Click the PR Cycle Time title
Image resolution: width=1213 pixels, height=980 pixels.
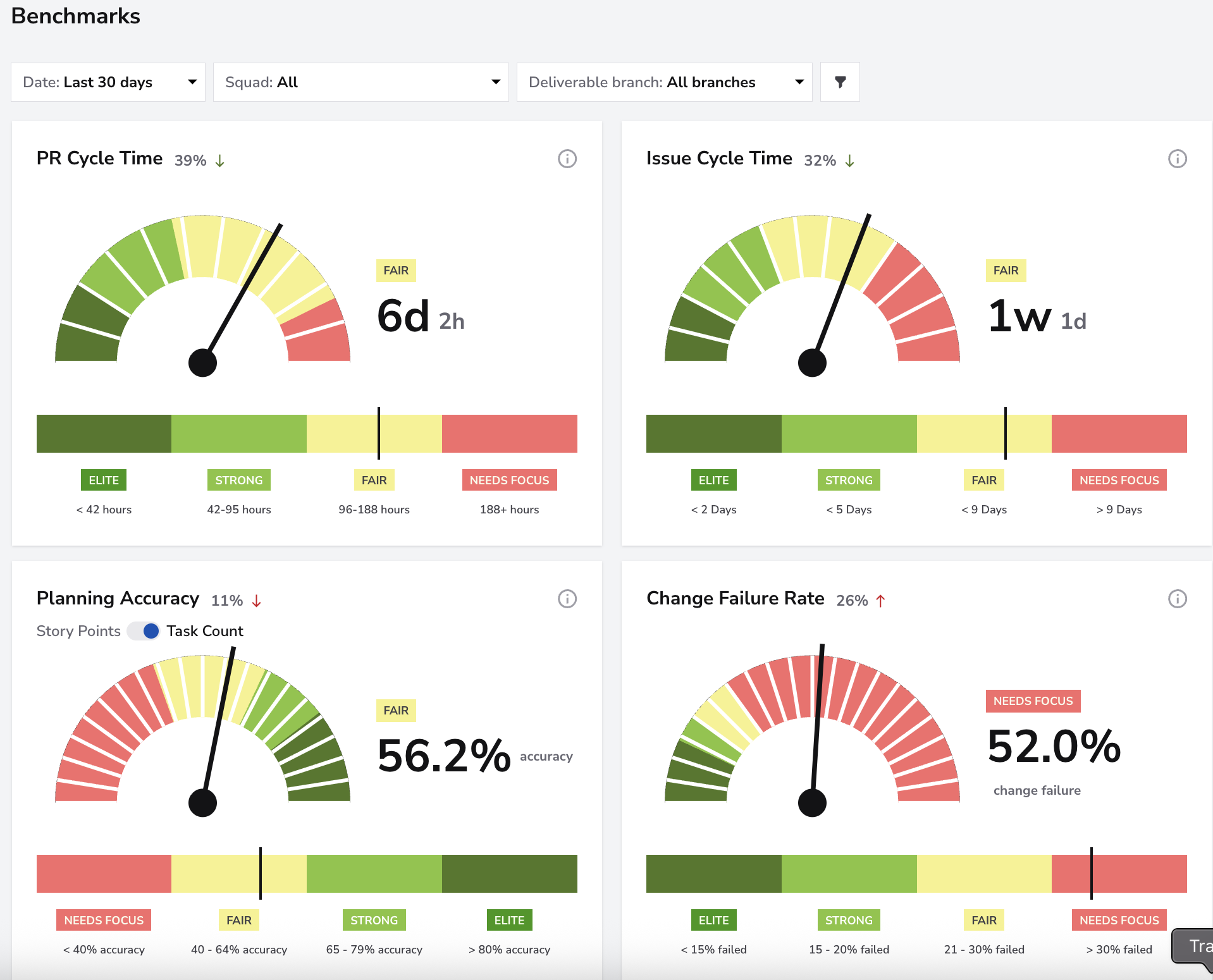[x=100, y=158]
